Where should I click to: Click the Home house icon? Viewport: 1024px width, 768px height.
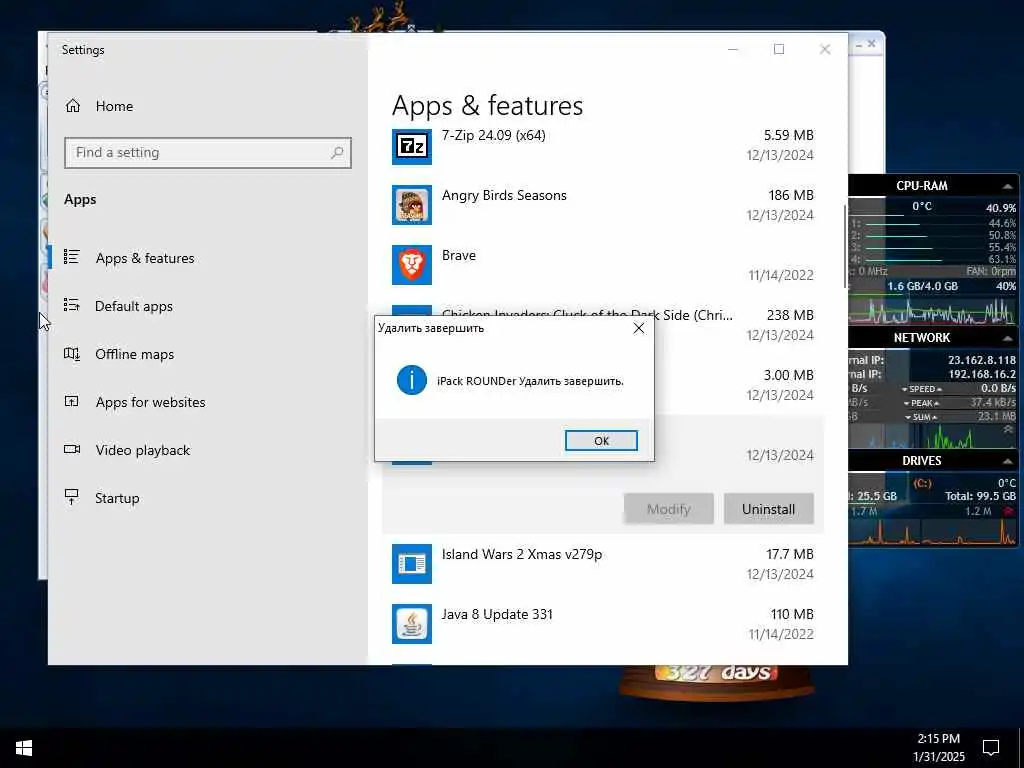coord(73,106)
